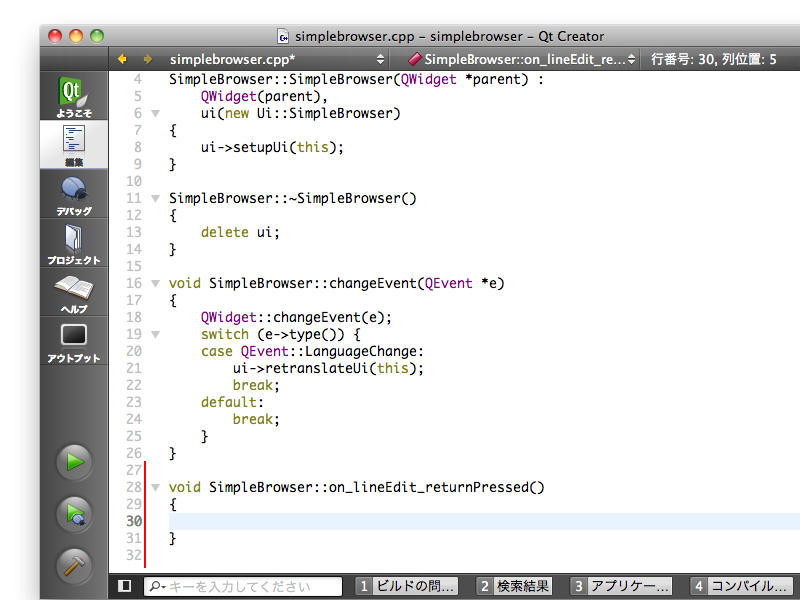
Task: Switch to the 編集 (Edit) mode
Action: (x=74, y=145)
